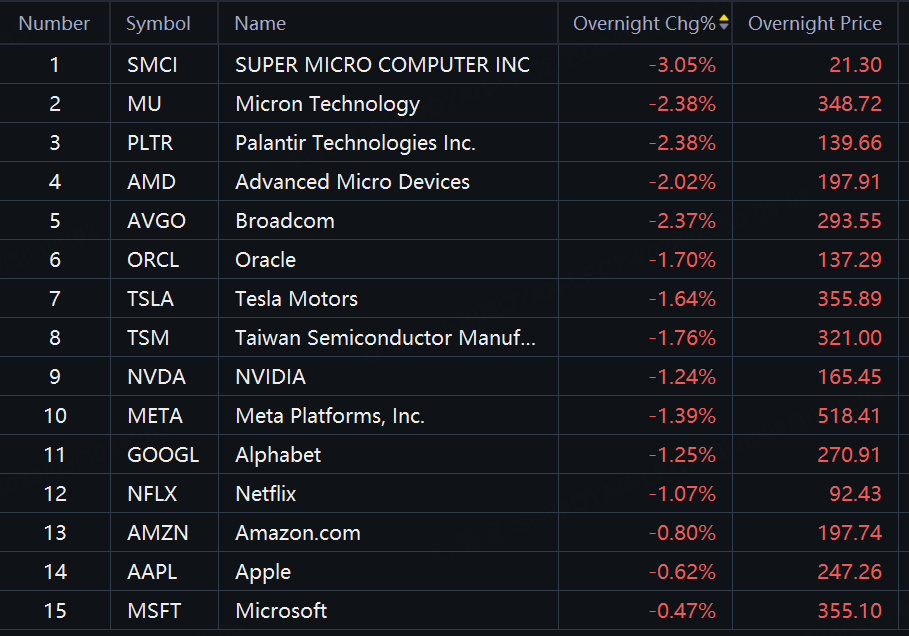Click the Netflix overnight price 92.43
Viewport: 909px width, 636px height.
(855, 494)
